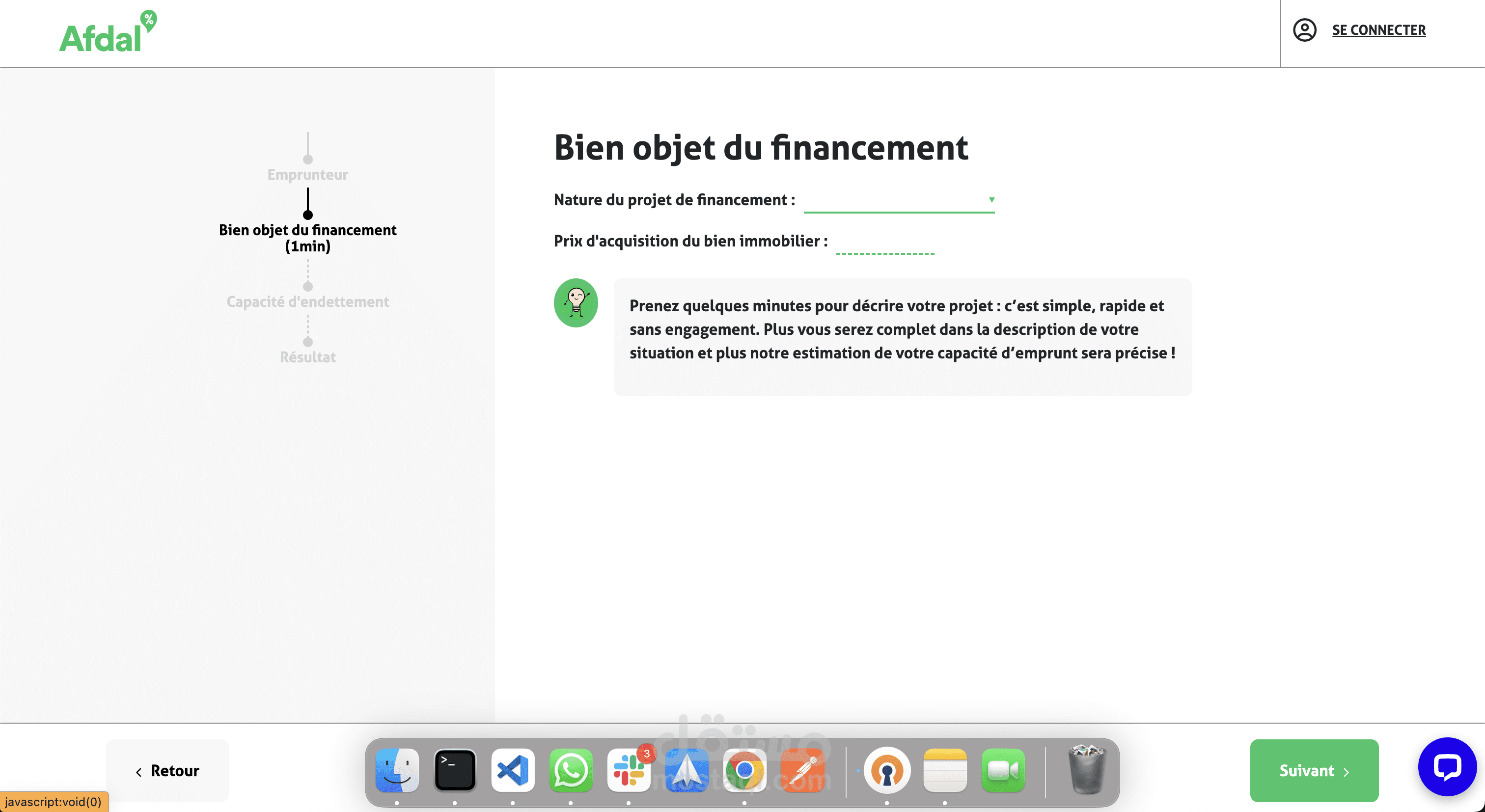The height and width of the screenshot is (812, 1485).
Task: Click the SE CONNECTER link
Action: click(x=1378, y=30)
